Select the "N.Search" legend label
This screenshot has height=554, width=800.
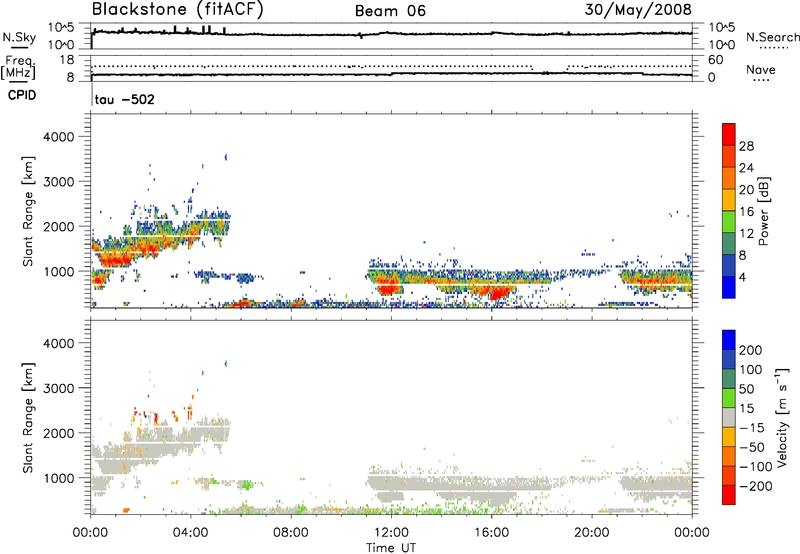point(772,37)
